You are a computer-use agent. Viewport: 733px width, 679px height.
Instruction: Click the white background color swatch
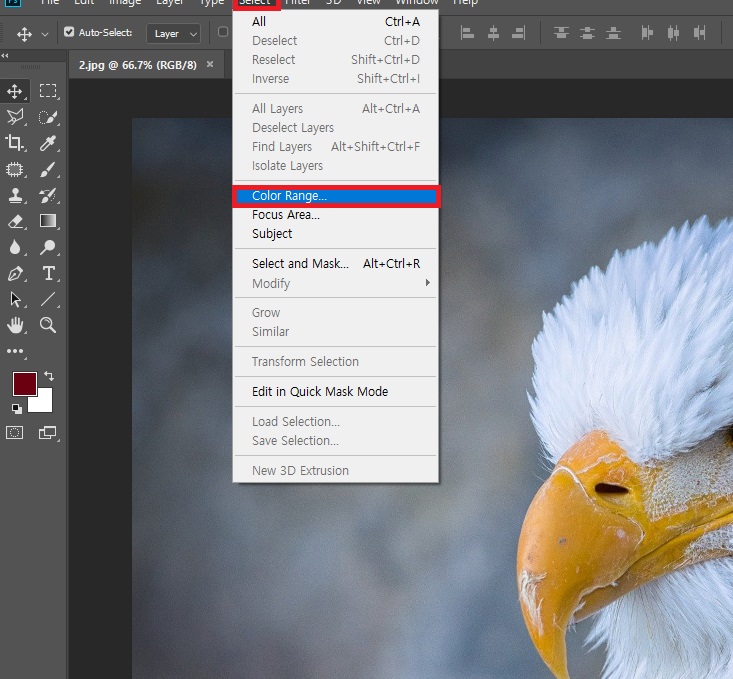[45, 403]
